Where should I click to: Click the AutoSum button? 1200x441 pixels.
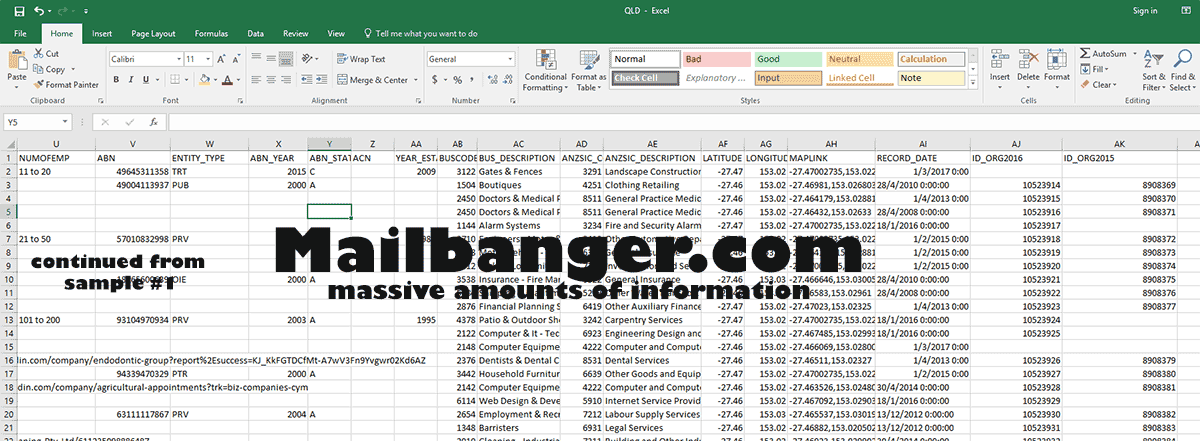1102,54
